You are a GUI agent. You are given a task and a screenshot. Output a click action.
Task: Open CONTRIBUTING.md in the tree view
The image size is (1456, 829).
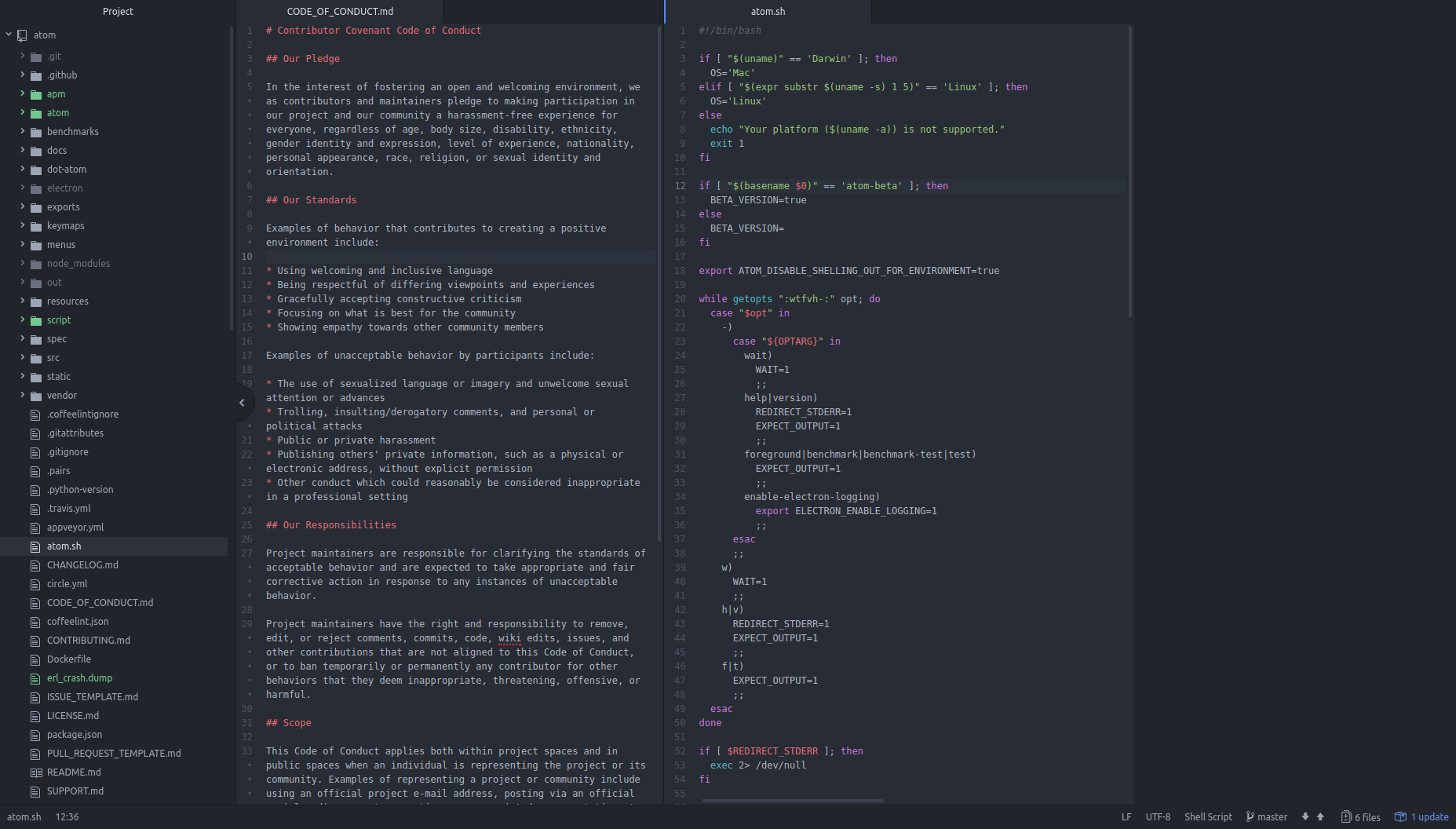(x=89, y=641)
